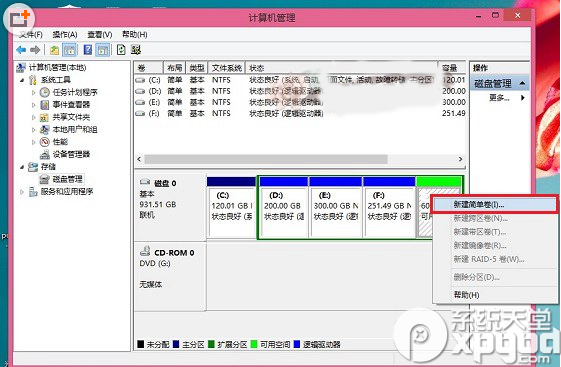Expand the Task Scheduler (任务计划程序) node
This screenshot has width=561, height=367.
click(33, 93)
